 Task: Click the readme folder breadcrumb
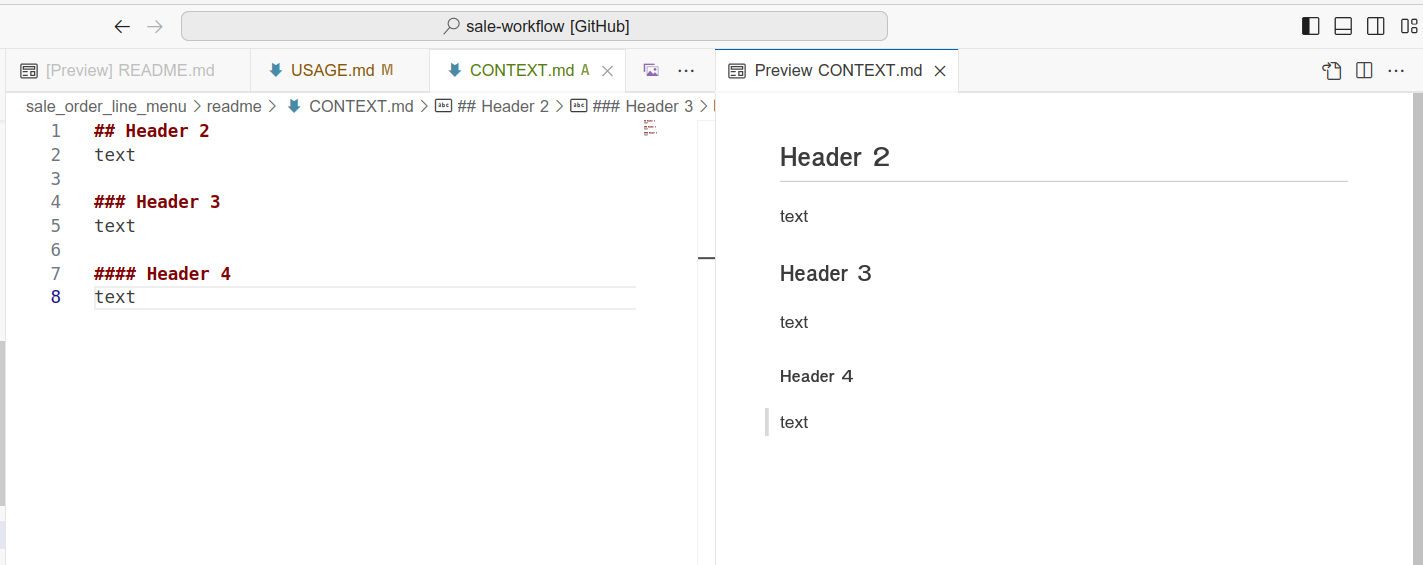tap(234, 106)
